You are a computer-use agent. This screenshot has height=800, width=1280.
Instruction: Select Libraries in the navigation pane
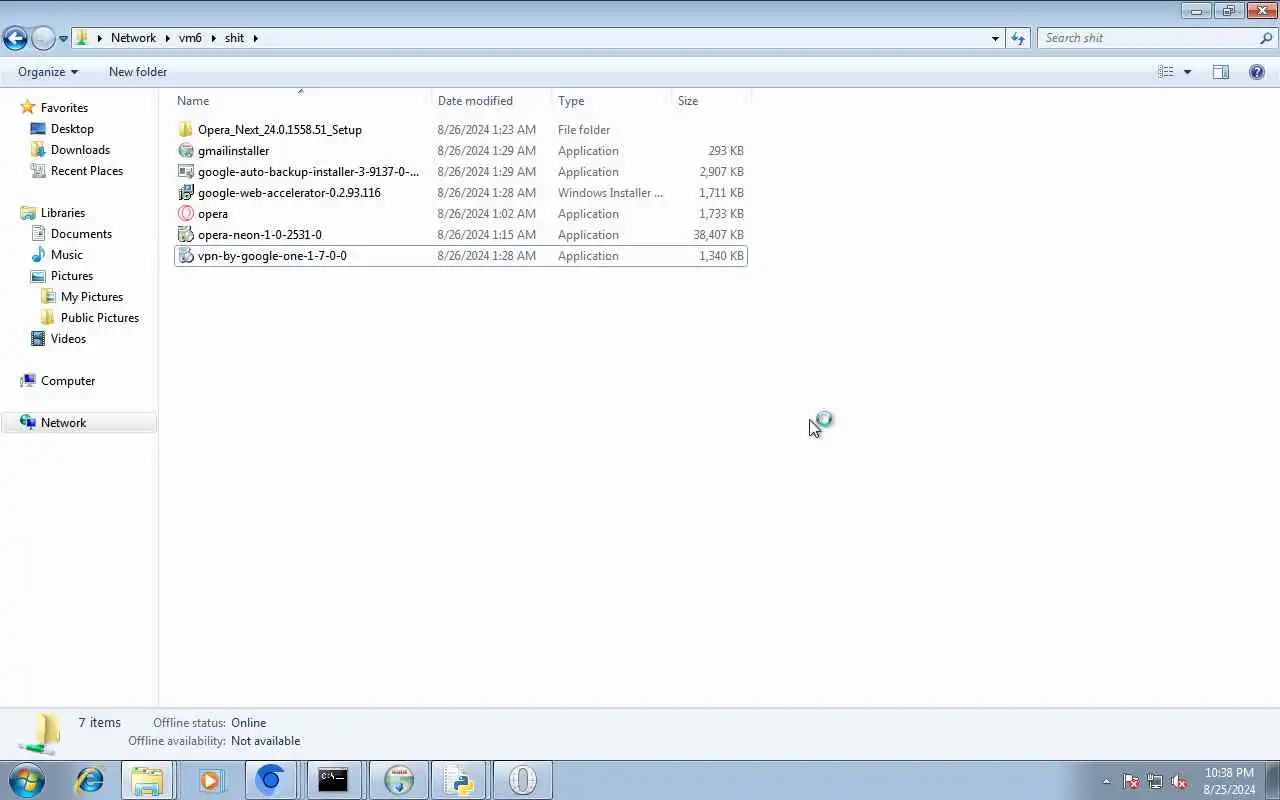click(x=63, y=213)
